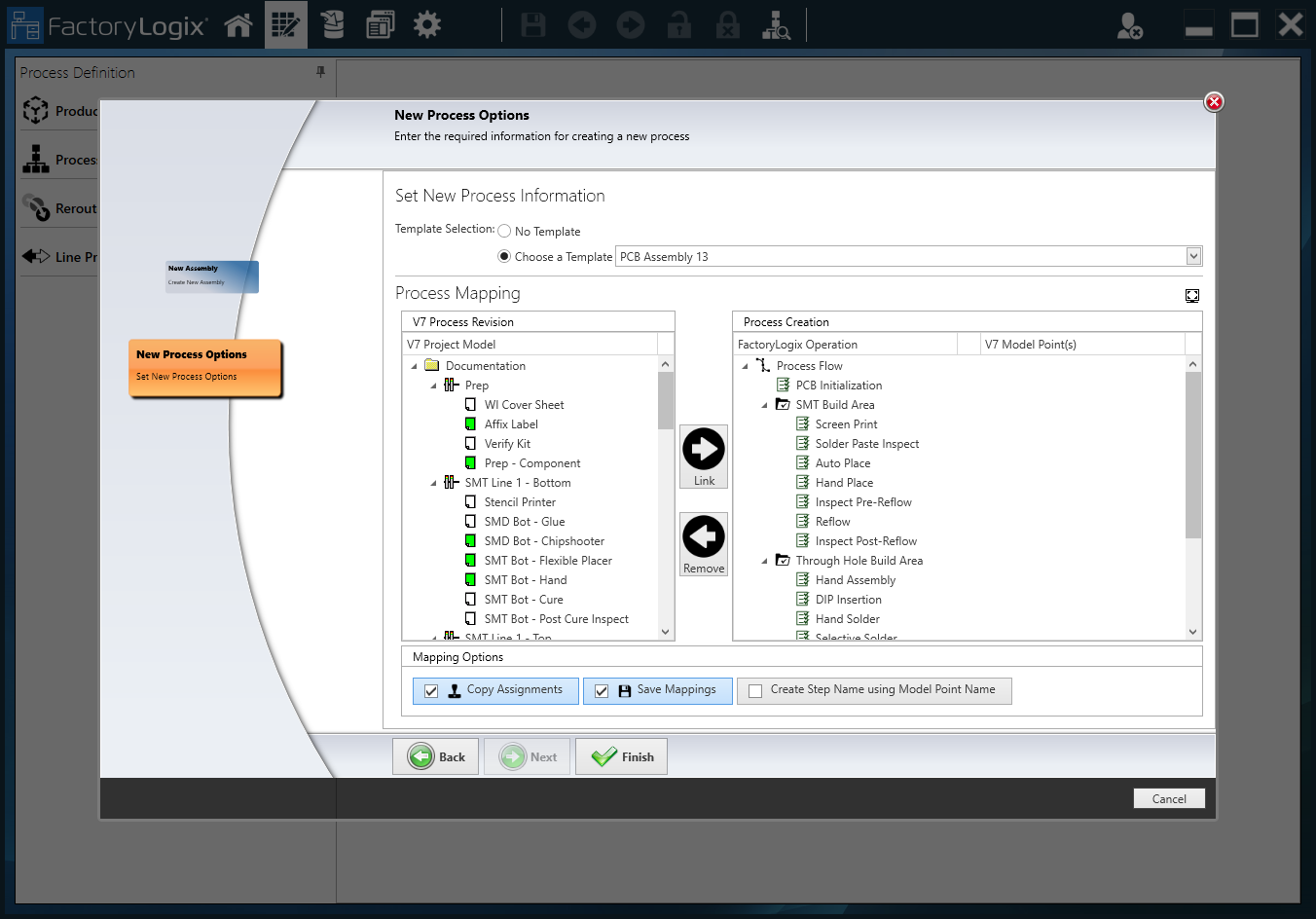Open the FactoryLogix Home screen

tap(238, 24)
